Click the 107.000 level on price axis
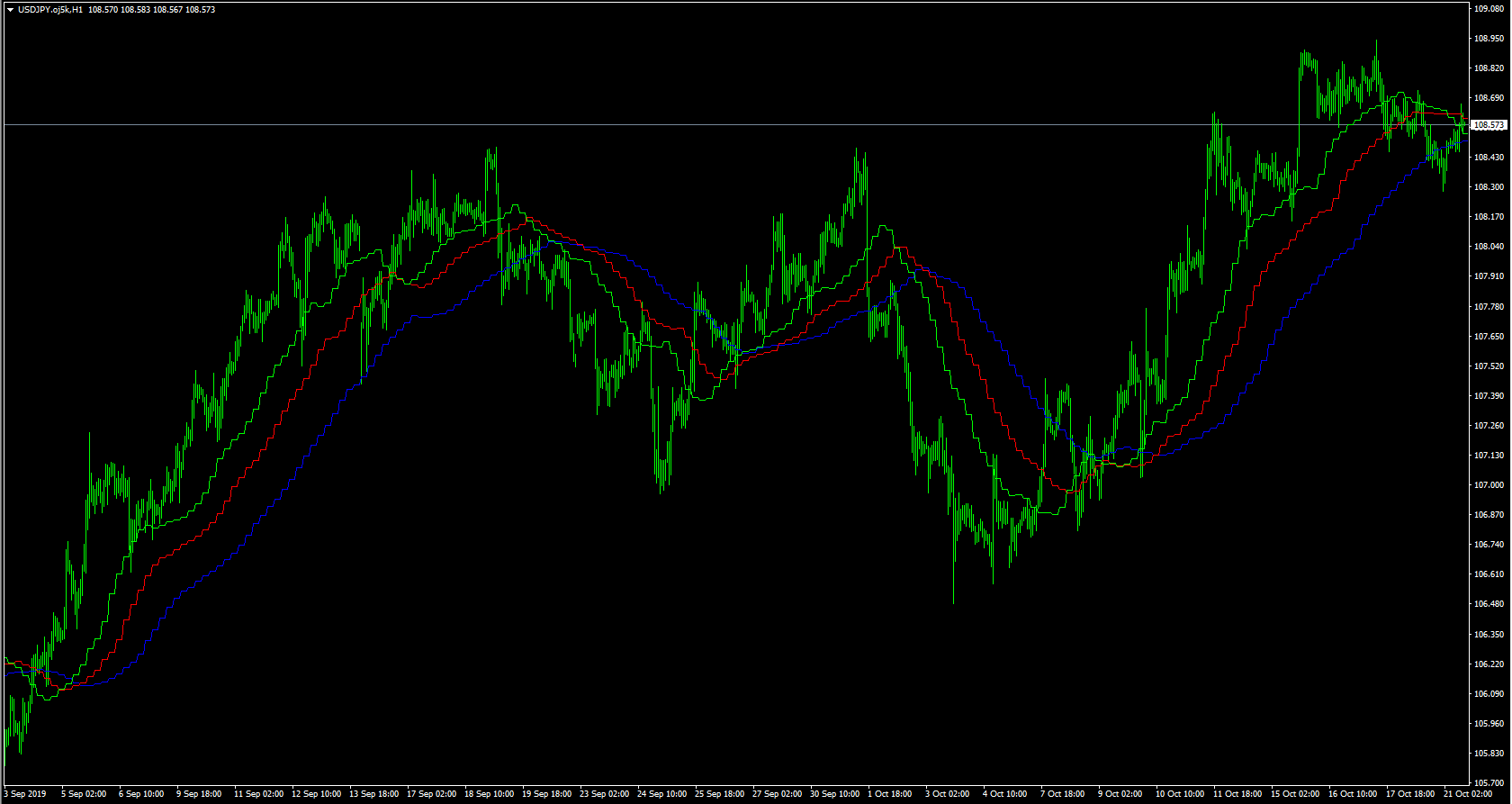This screenshot has height=804, width=1512. click(x=1490, y=485)
